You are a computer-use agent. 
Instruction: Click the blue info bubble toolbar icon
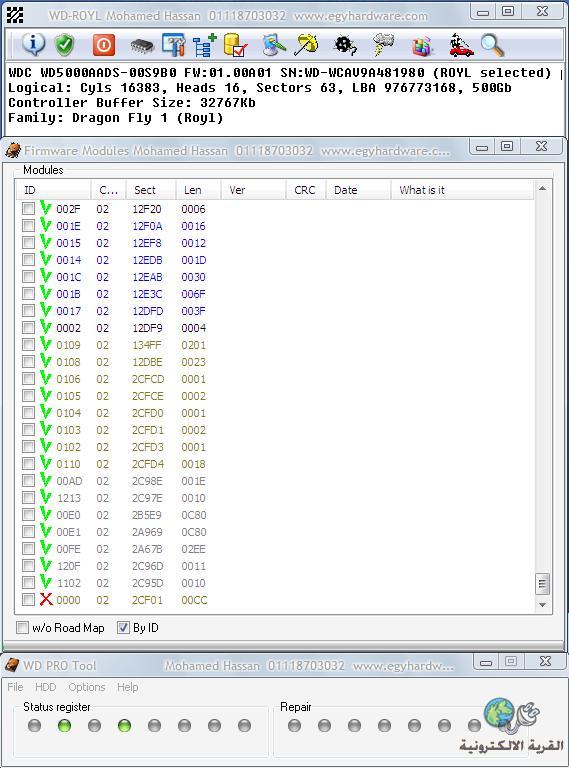pyautogui.click(x=33, y=45)
